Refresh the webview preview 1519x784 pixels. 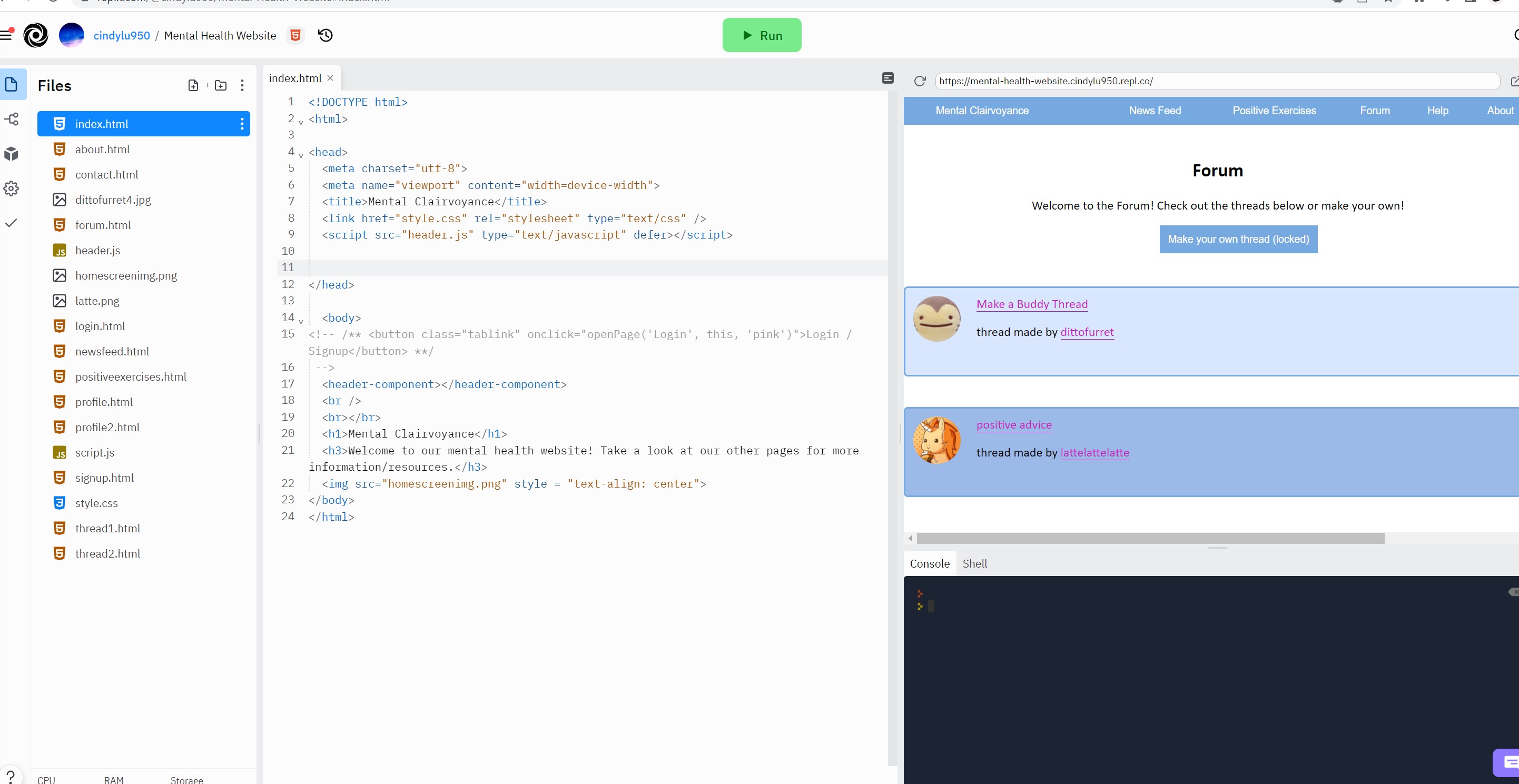click(x=919, y=81)
